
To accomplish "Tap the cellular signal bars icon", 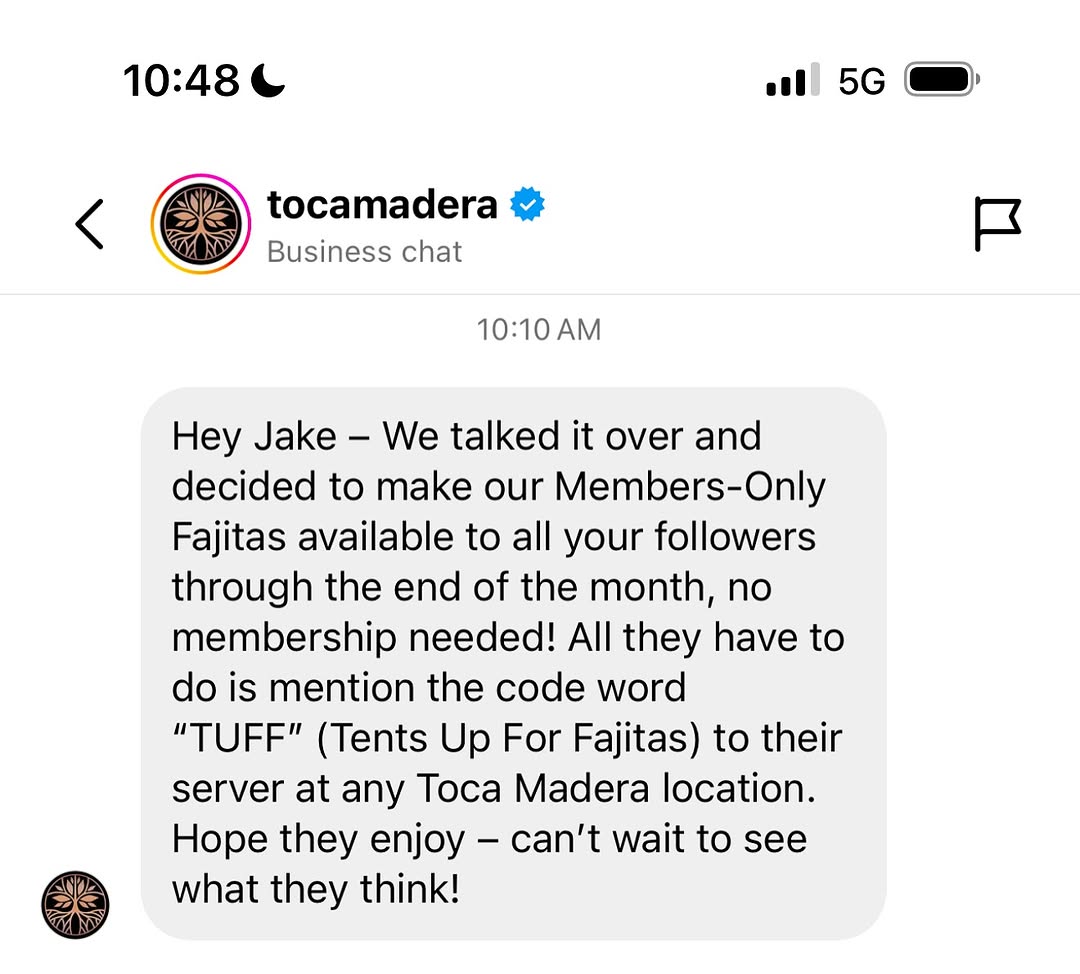I will [x=792, y=80].
